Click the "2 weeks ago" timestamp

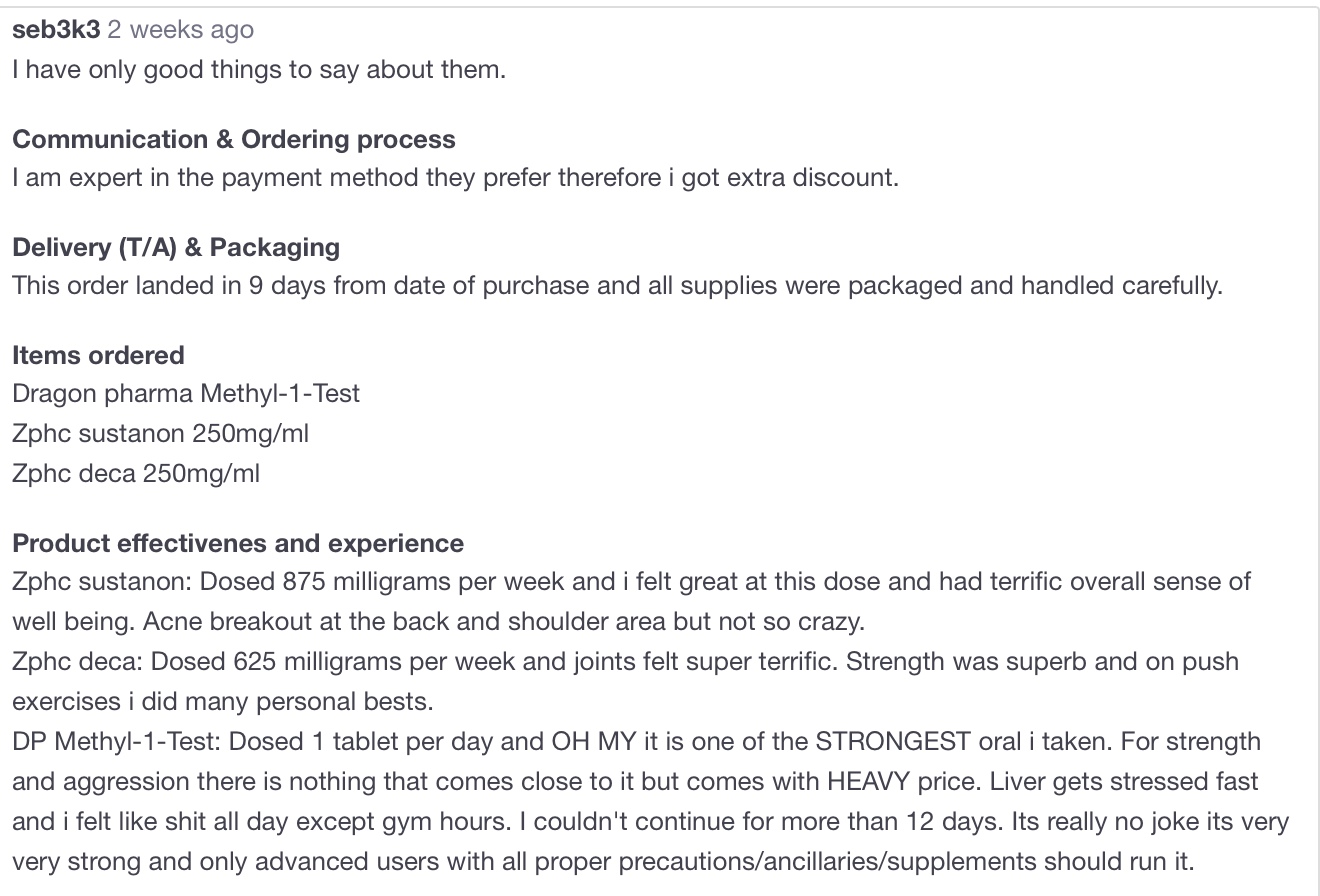(180, 30)
